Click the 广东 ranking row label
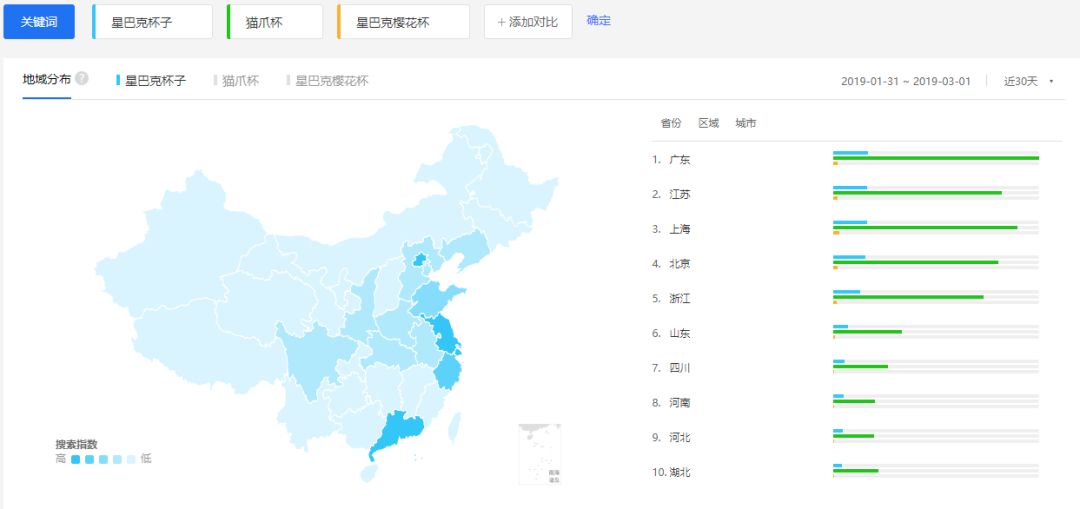1080x509 pixels. click(680, 160)
